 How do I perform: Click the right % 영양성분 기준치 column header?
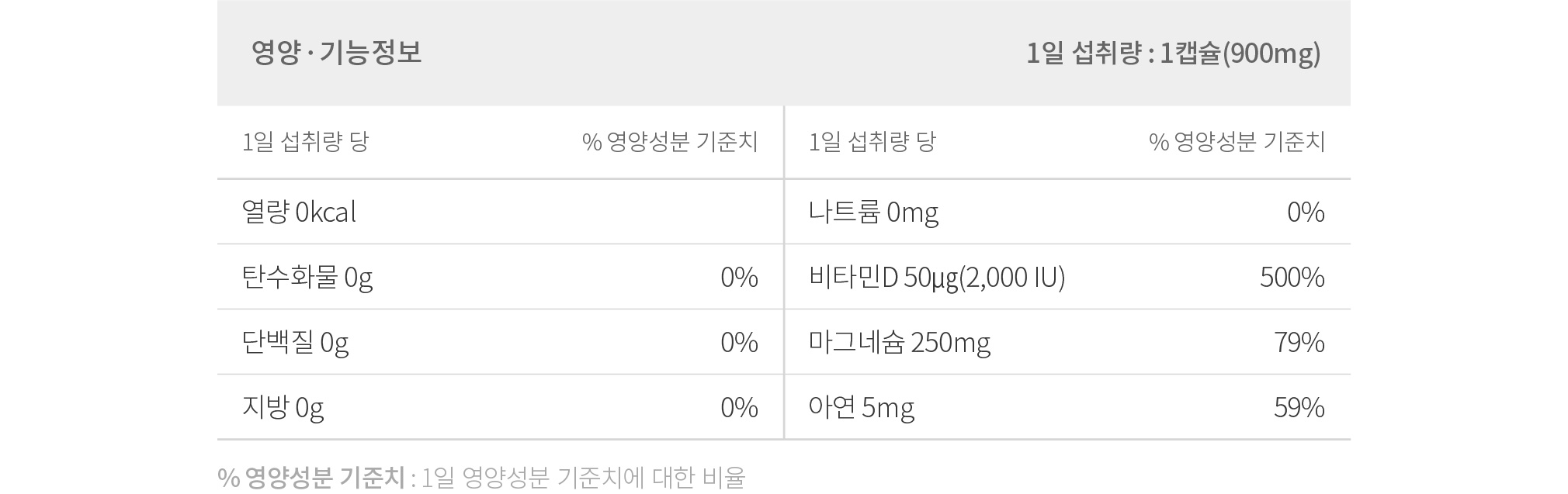coord(1237,142)
